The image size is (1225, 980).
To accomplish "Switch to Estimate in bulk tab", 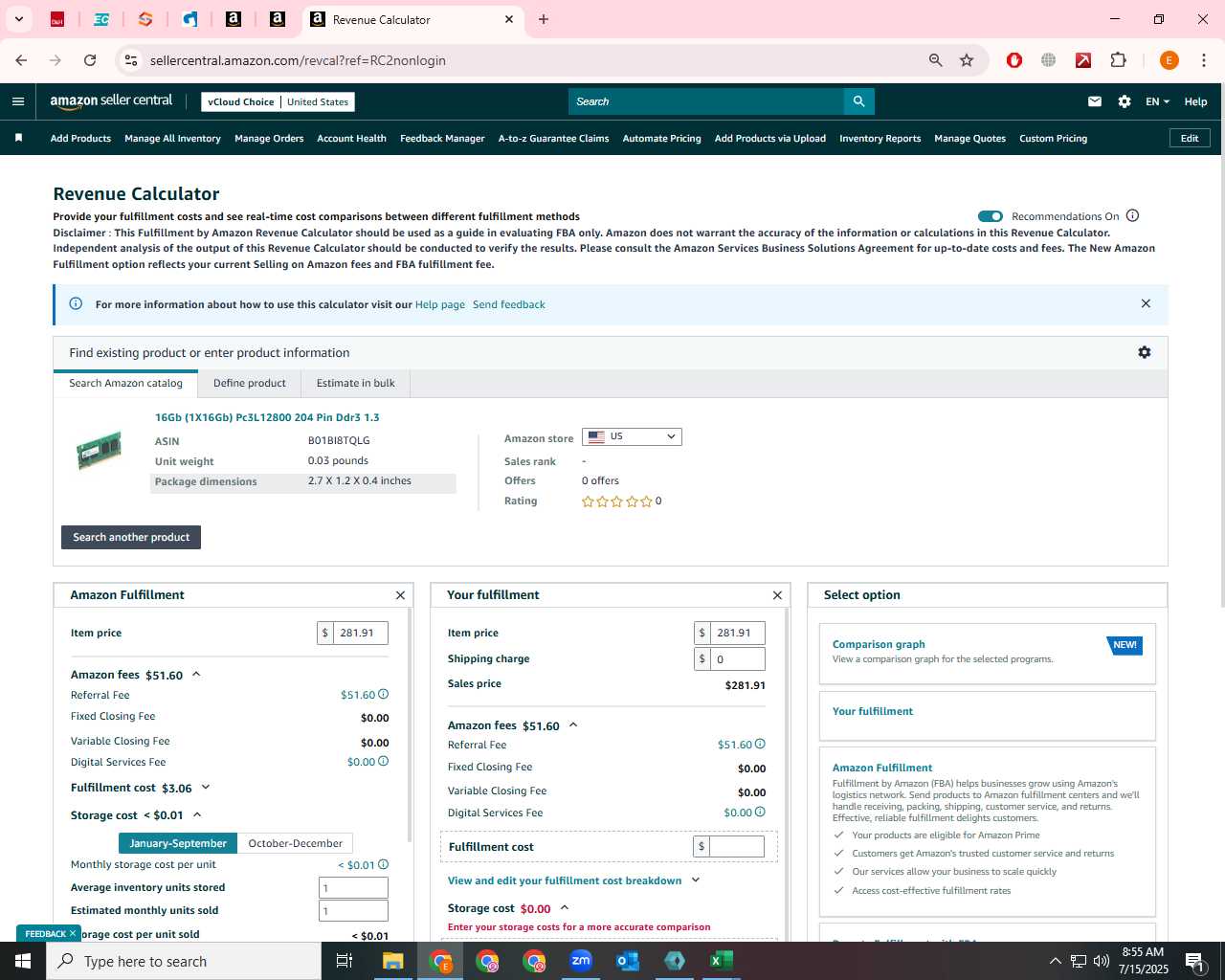I will (355, 383).
